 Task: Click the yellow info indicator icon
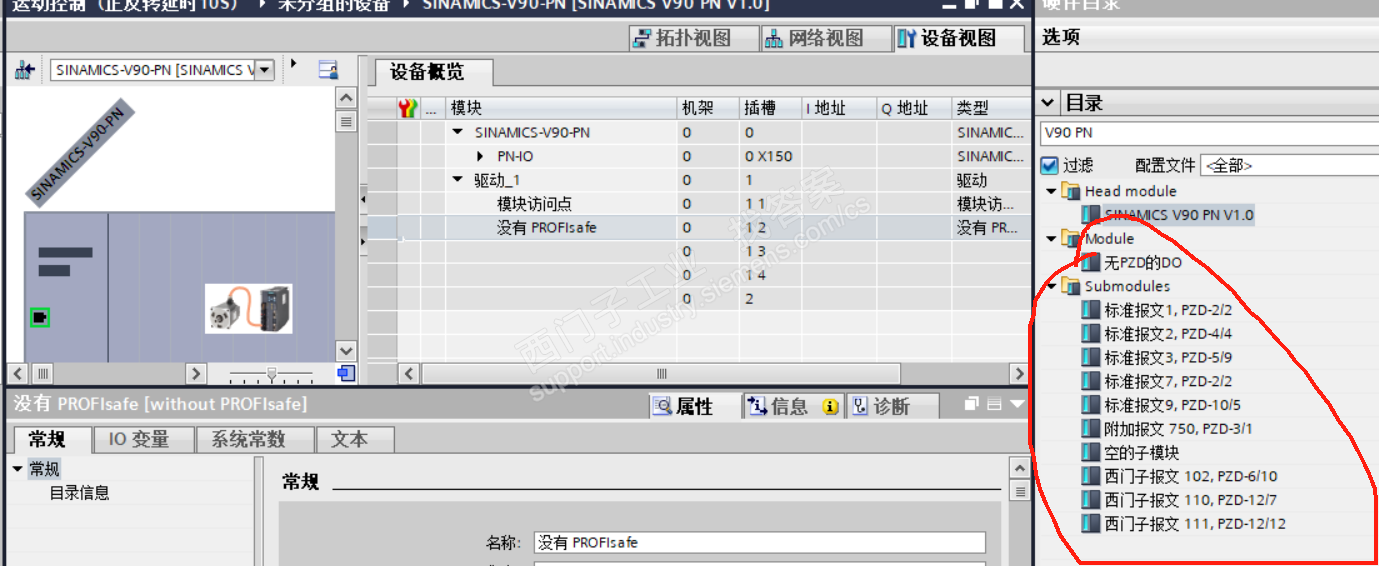(830, 407)
